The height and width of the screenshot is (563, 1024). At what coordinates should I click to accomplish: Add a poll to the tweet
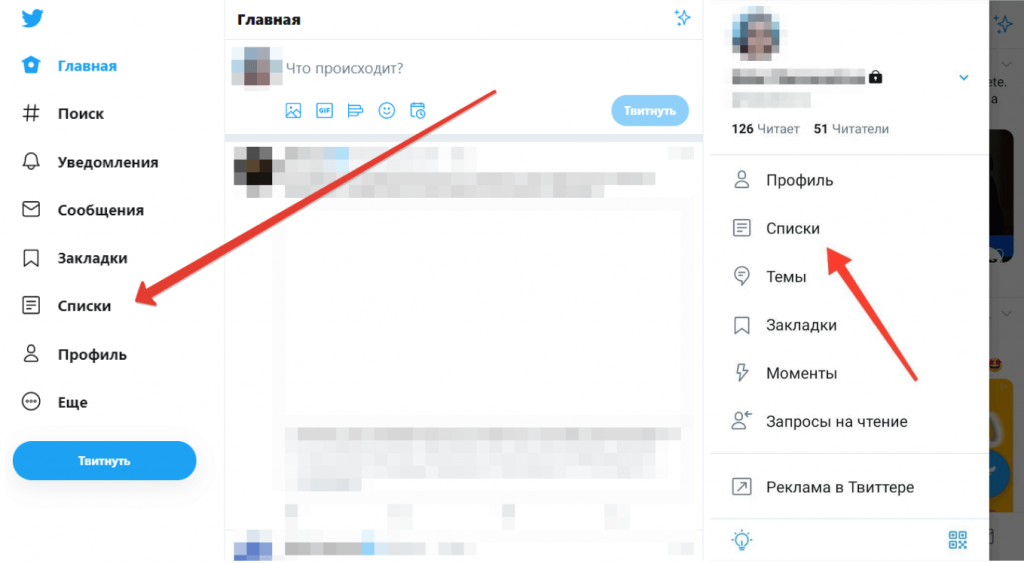tap(355, 110)
